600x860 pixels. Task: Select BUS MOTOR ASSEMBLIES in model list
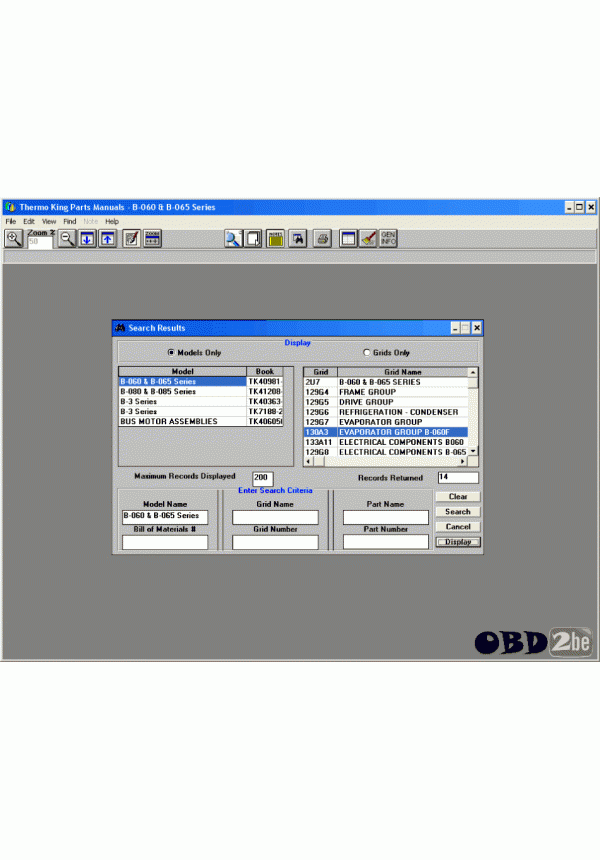(181, 422)
